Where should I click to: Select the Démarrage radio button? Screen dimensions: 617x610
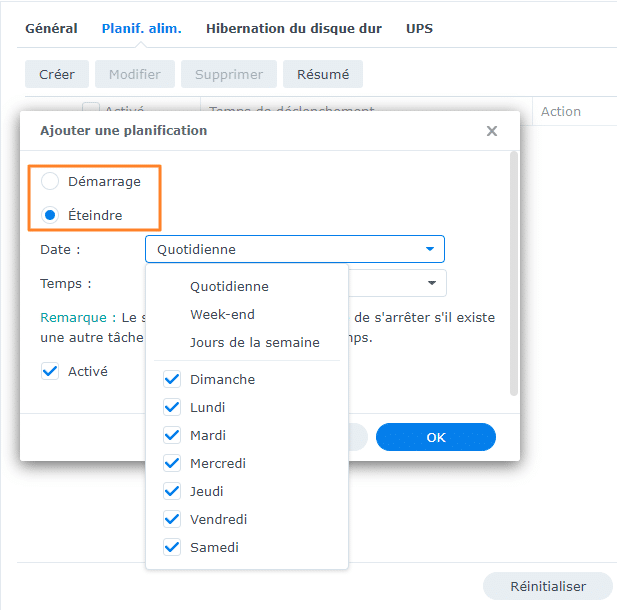pos(50,182)
